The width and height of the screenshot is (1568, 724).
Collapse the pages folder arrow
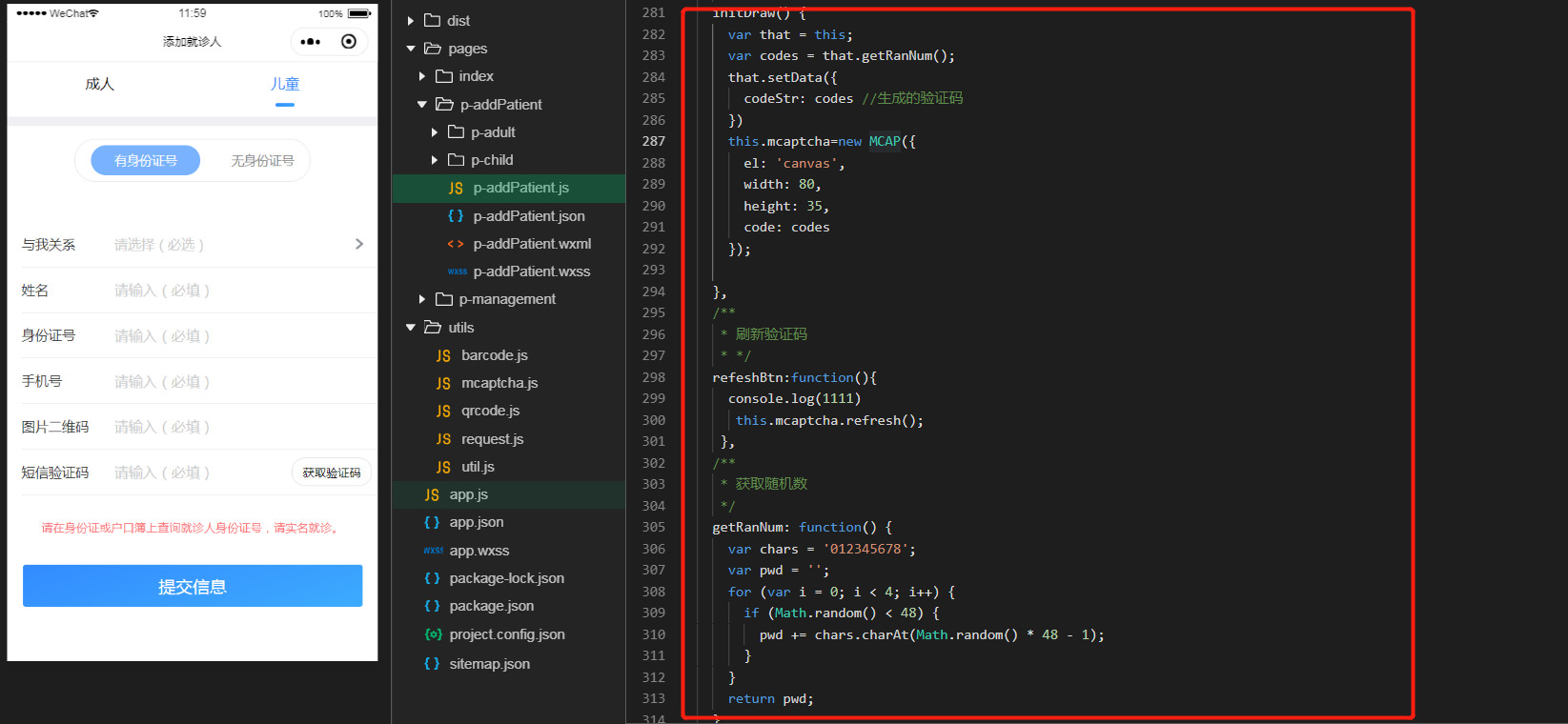[411, 49]
